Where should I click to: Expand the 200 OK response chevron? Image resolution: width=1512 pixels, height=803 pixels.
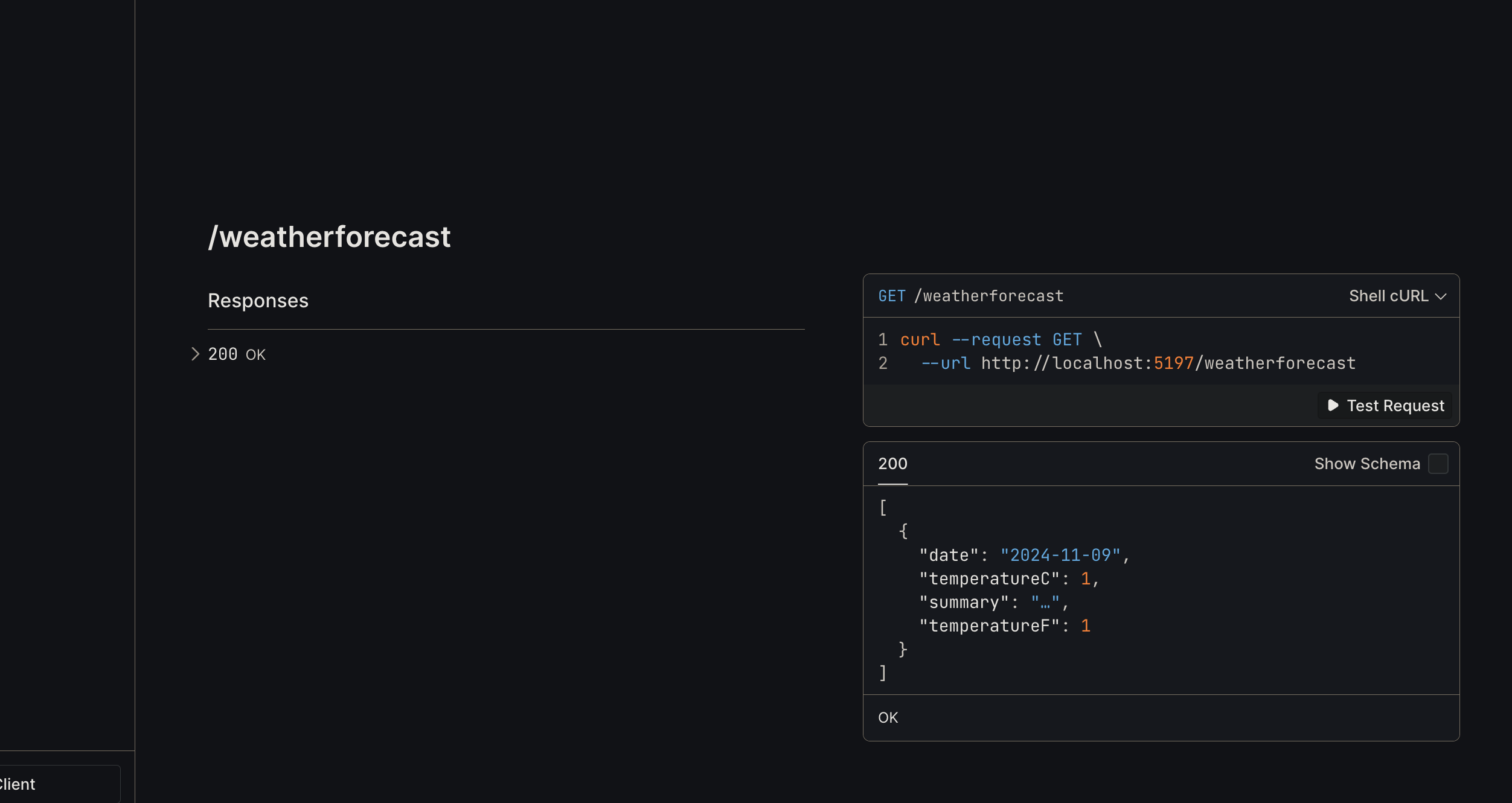(195, 354)
